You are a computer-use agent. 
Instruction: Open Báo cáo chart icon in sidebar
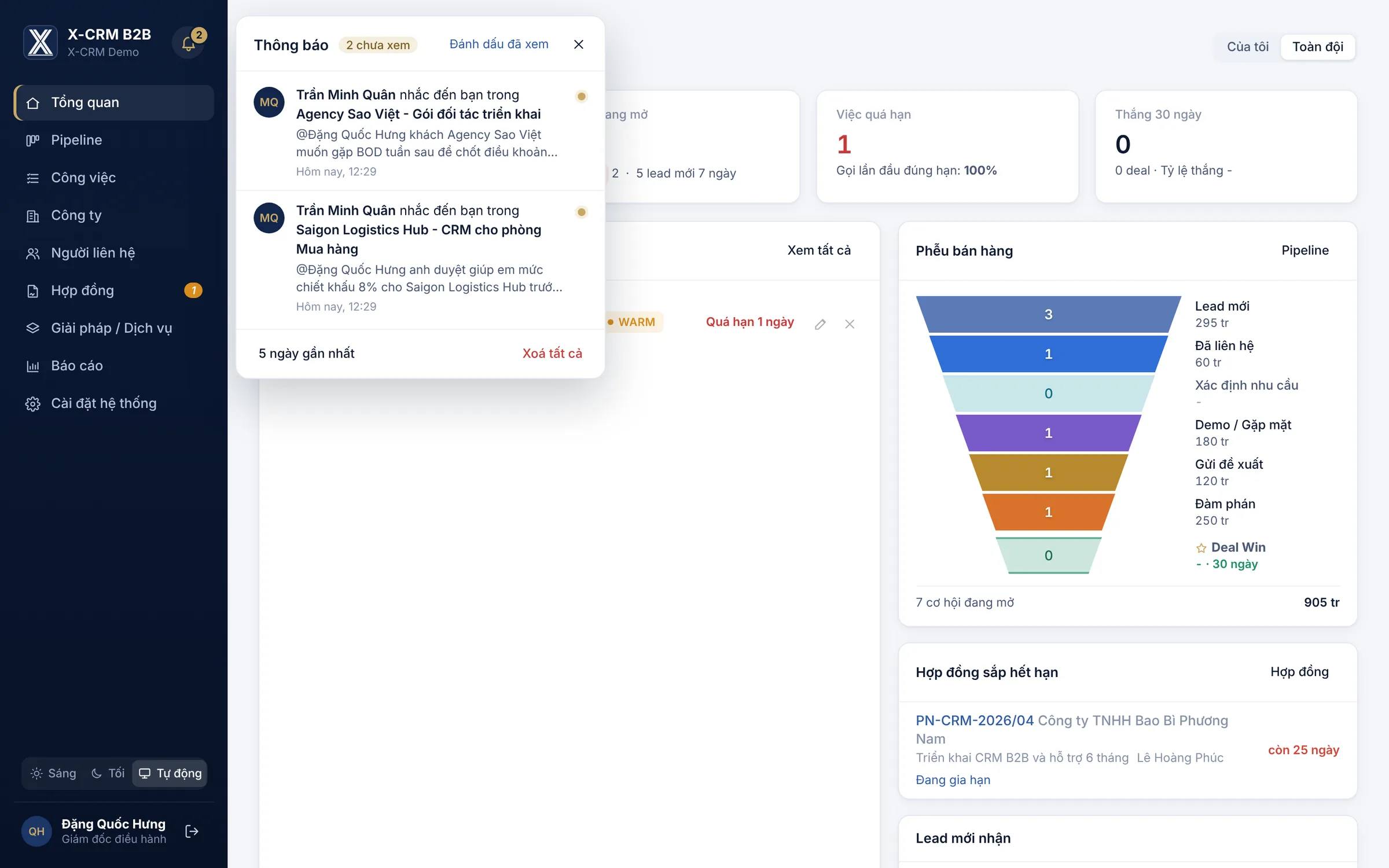(x=33, y=366)
